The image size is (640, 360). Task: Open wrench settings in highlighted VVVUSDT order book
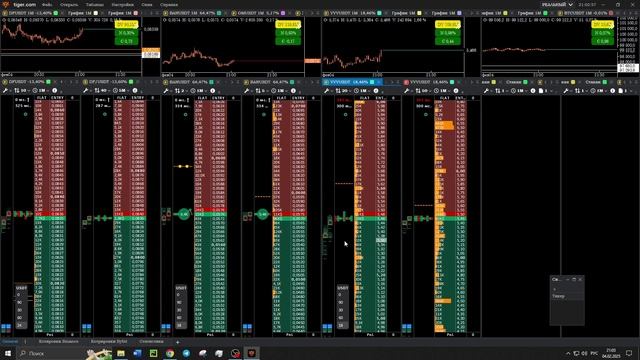(327, 90)
